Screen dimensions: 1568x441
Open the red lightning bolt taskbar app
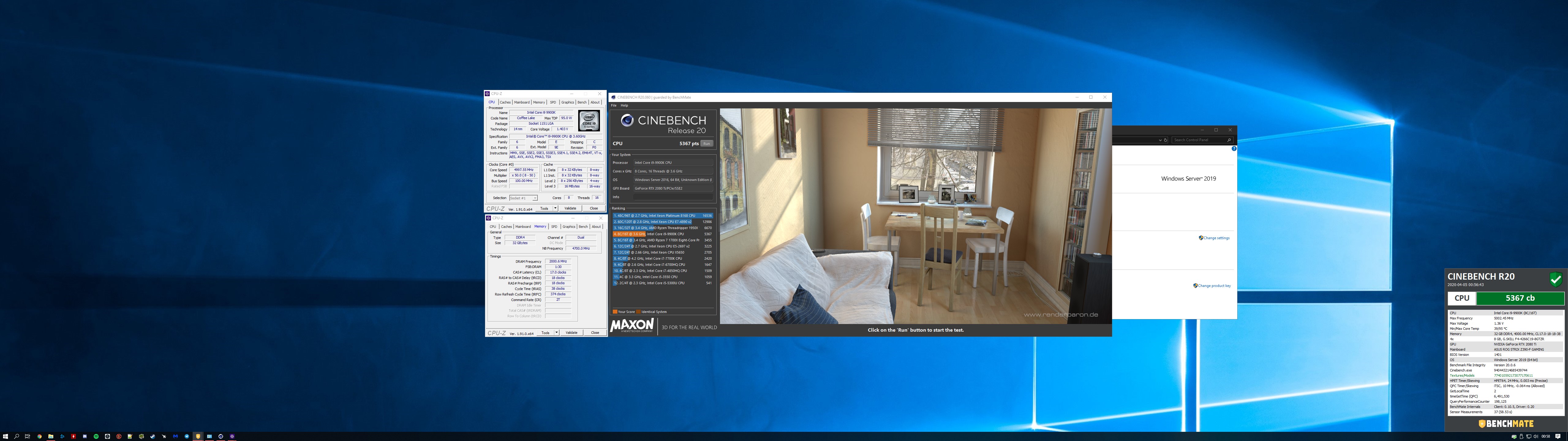(73, 436)
